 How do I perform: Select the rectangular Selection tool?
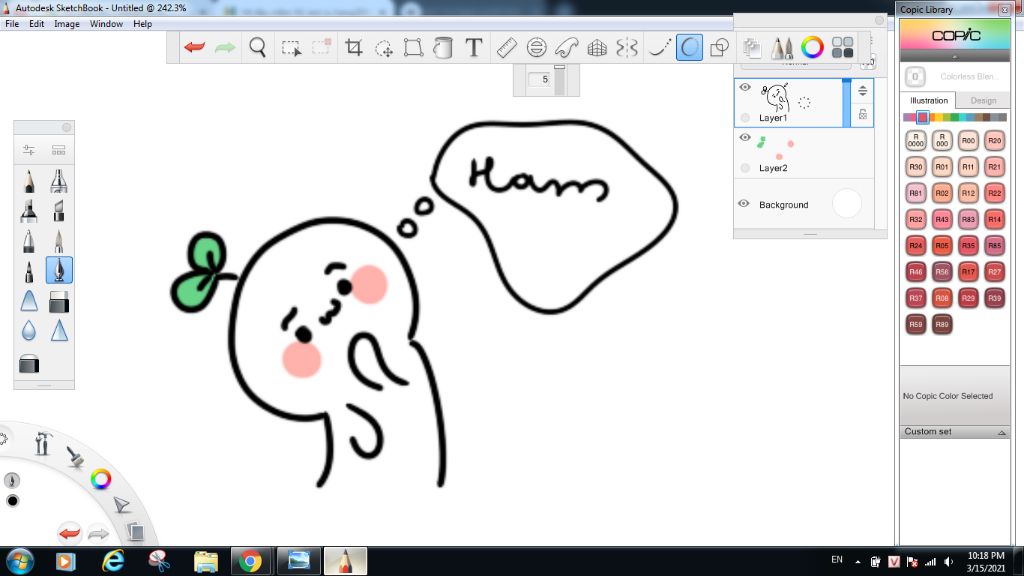291,48
